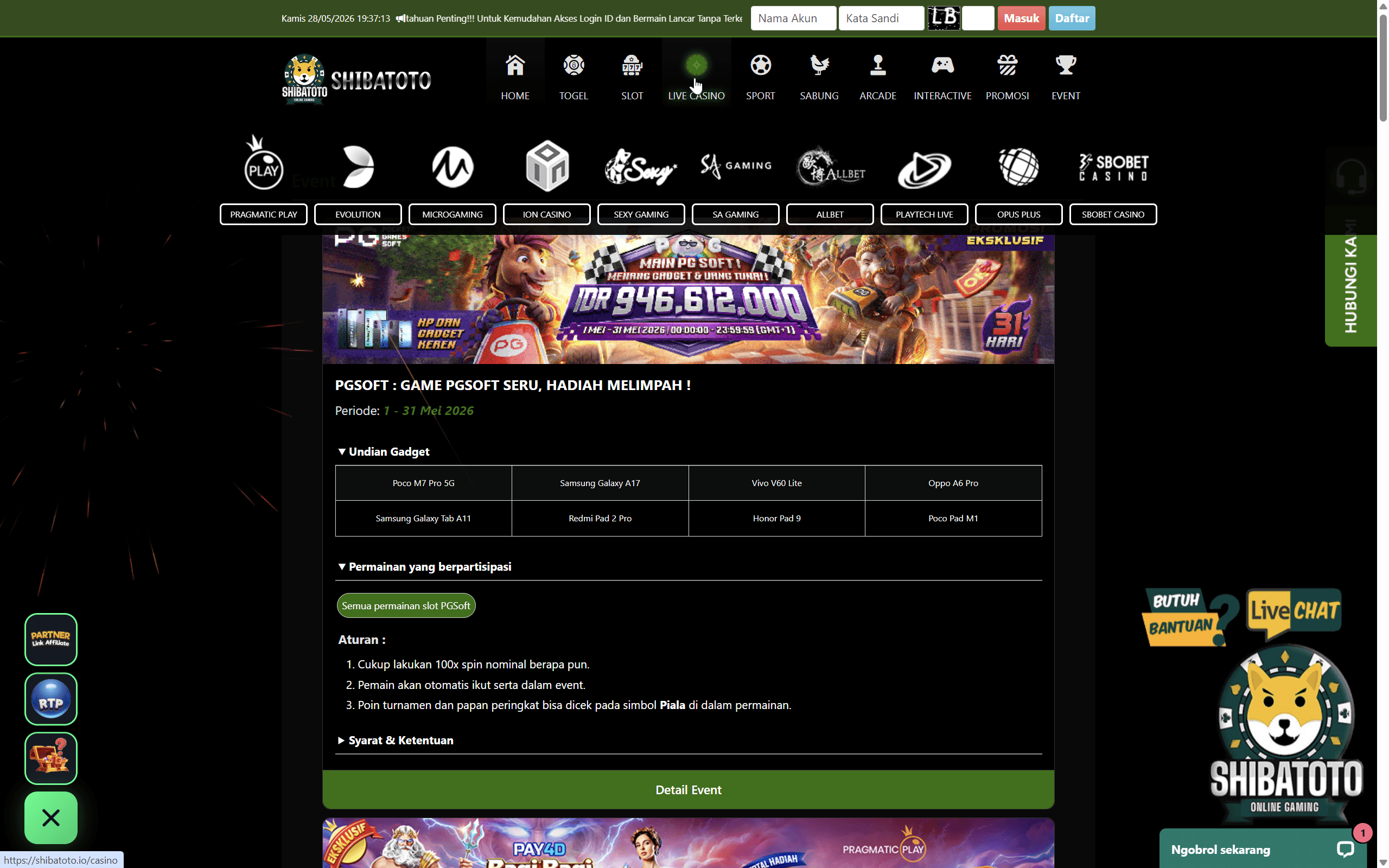Viewport: 1389px width, 868px height.
Task: Open the Partner Link Affiliate icon
Action: point(50,639)
